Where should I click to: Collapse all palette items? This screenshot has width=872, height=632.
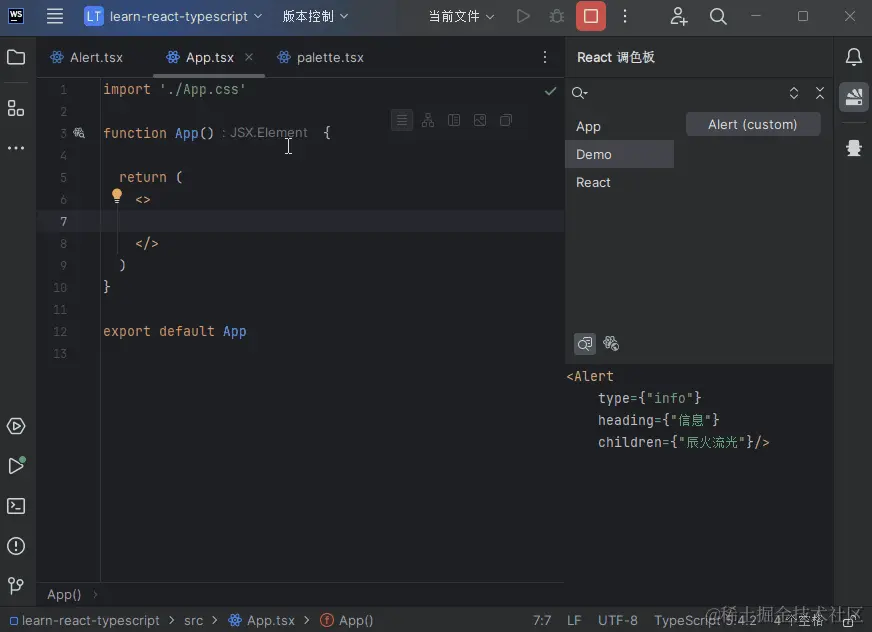tap(820, 93)
